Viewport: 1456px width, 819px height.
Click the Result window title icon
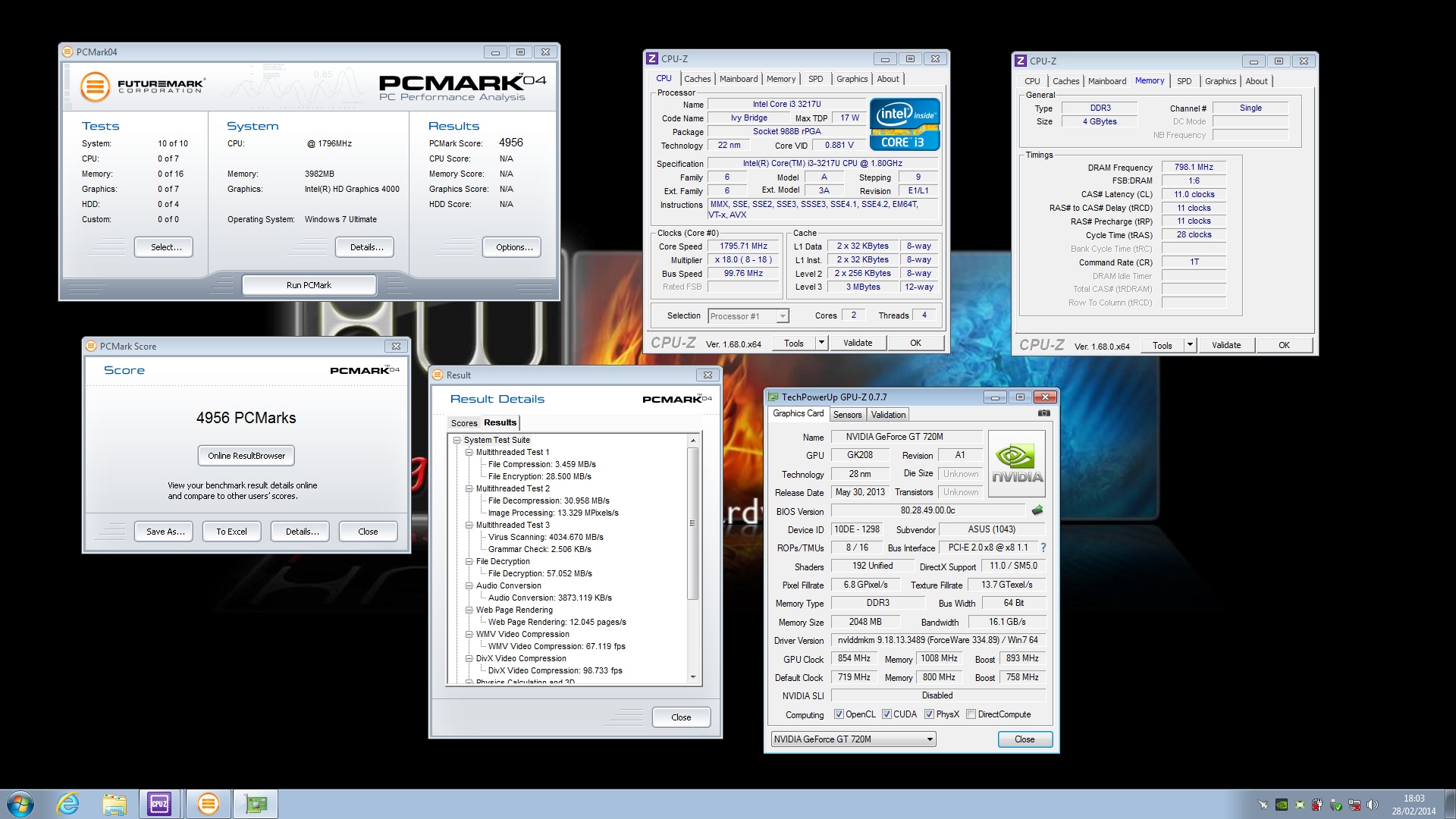438,375
